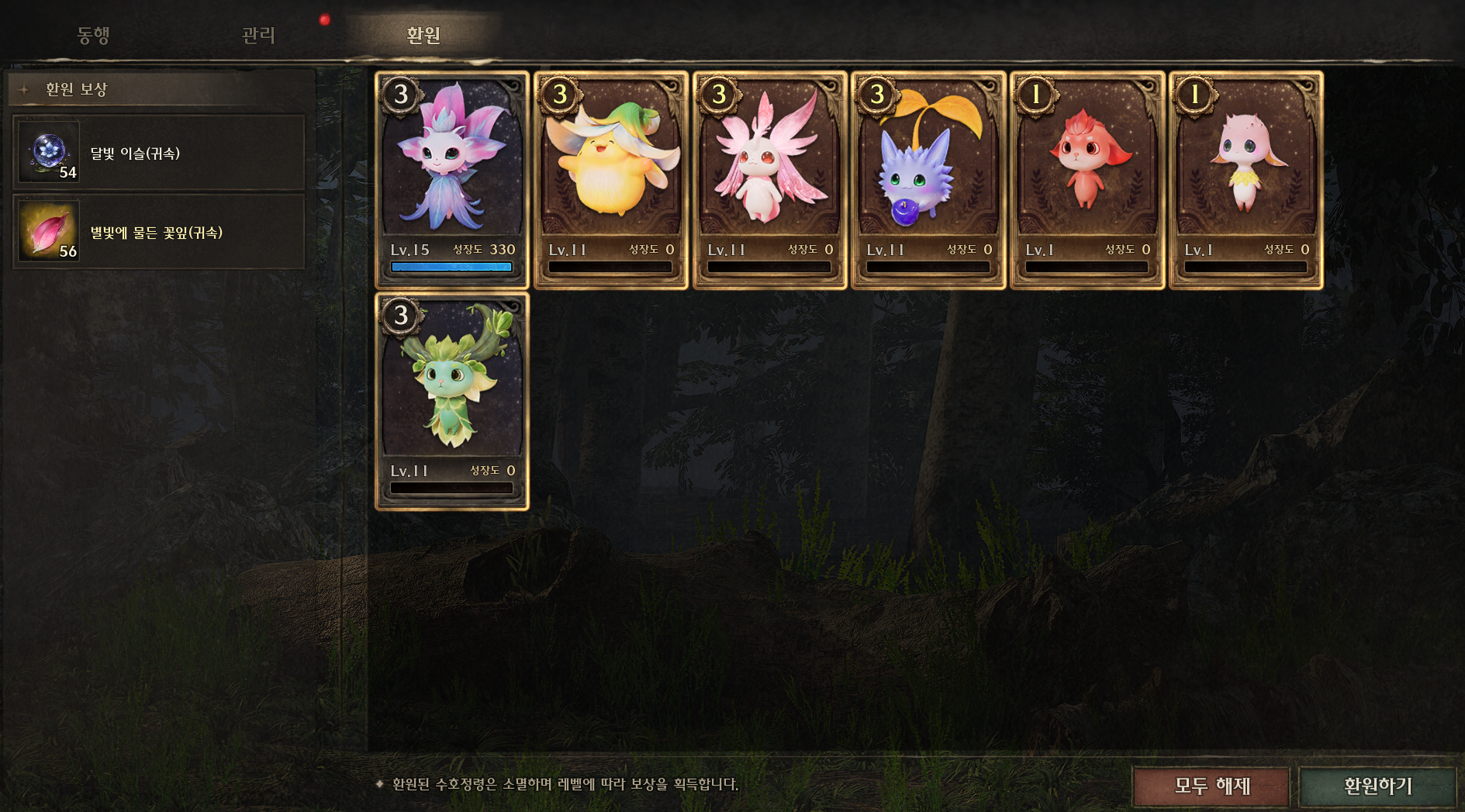Image resolution: width=1465 pixels, height=812 pixels.
Task: Select the pale pink horned spirit card
Action: point(1246,180)
